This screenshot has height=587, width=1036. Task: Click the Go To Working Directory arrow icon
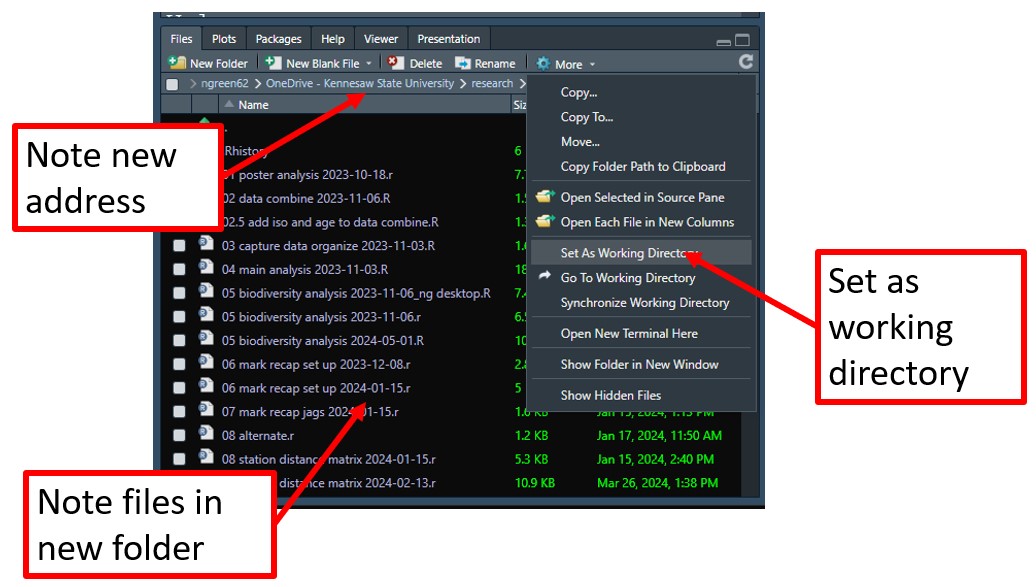(544, 276)
